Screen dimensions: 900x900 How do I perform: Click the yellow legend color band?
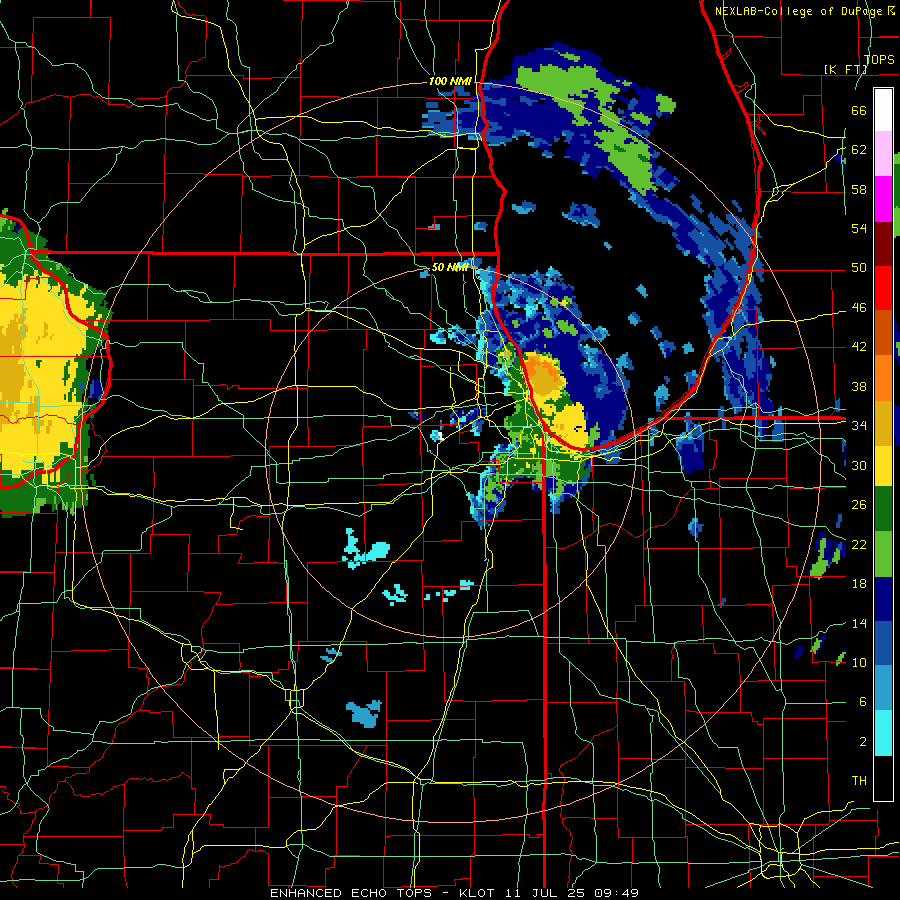click(883, 466)
